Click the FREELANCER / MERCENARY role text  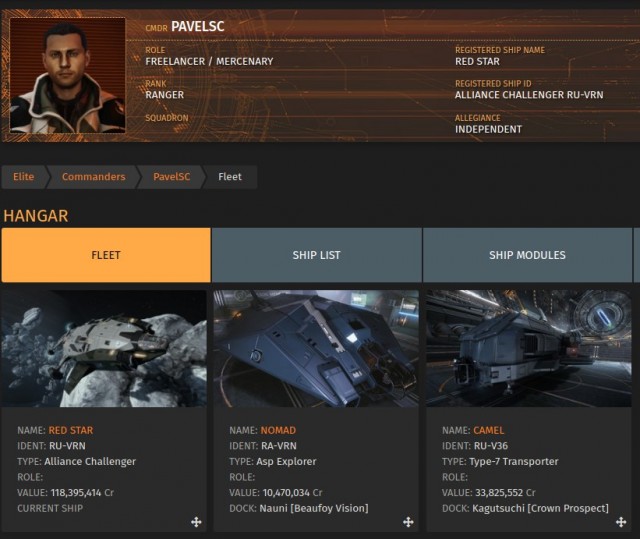pos(209,61)
